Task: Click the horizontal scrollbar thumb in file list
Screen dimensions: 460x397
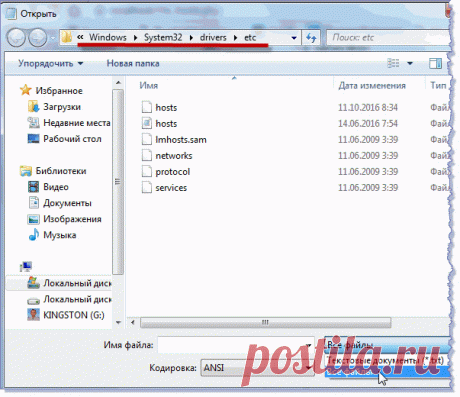Action: click(265, 322)
